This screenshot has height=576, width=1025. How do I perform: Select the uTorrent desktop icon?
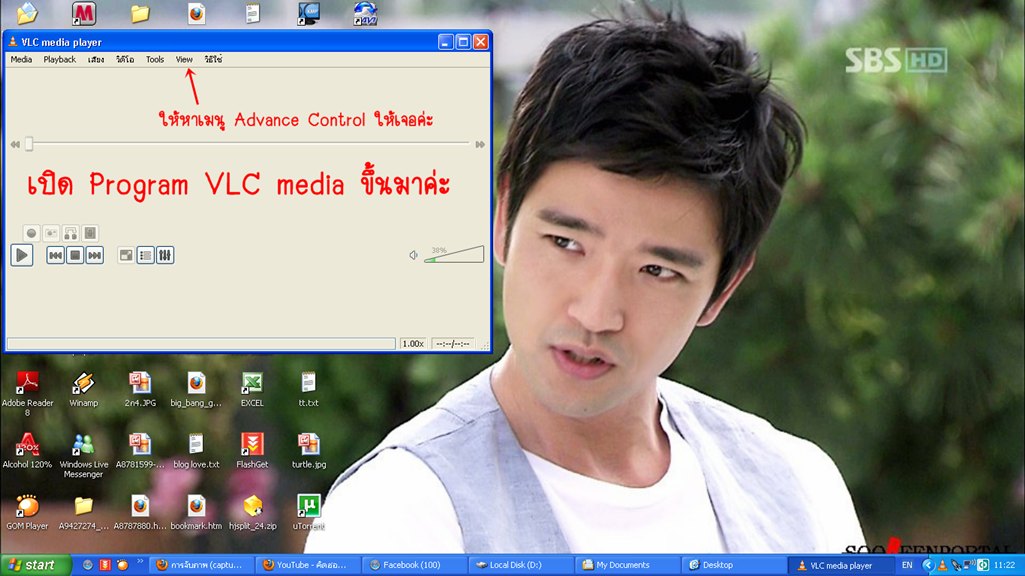(x=309, y=513)
